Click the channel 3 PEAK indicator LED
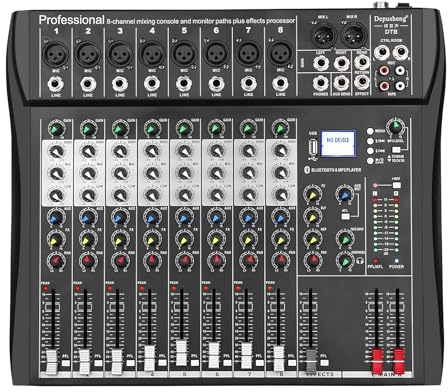 click(110, 289)
